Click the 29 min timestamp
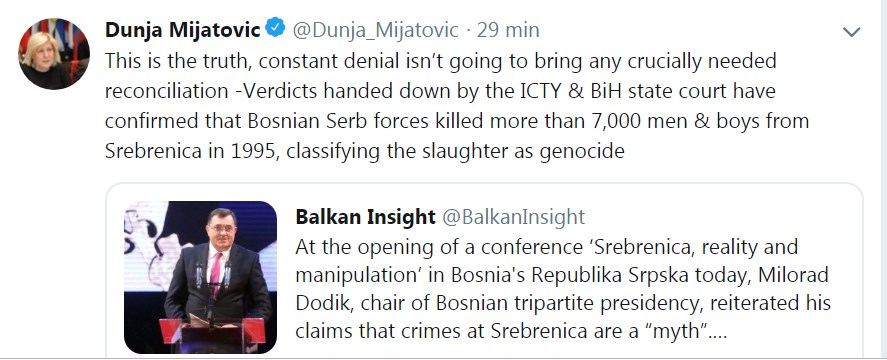The width and height of the screenshot is (887, 360). [x=508, y=30]
